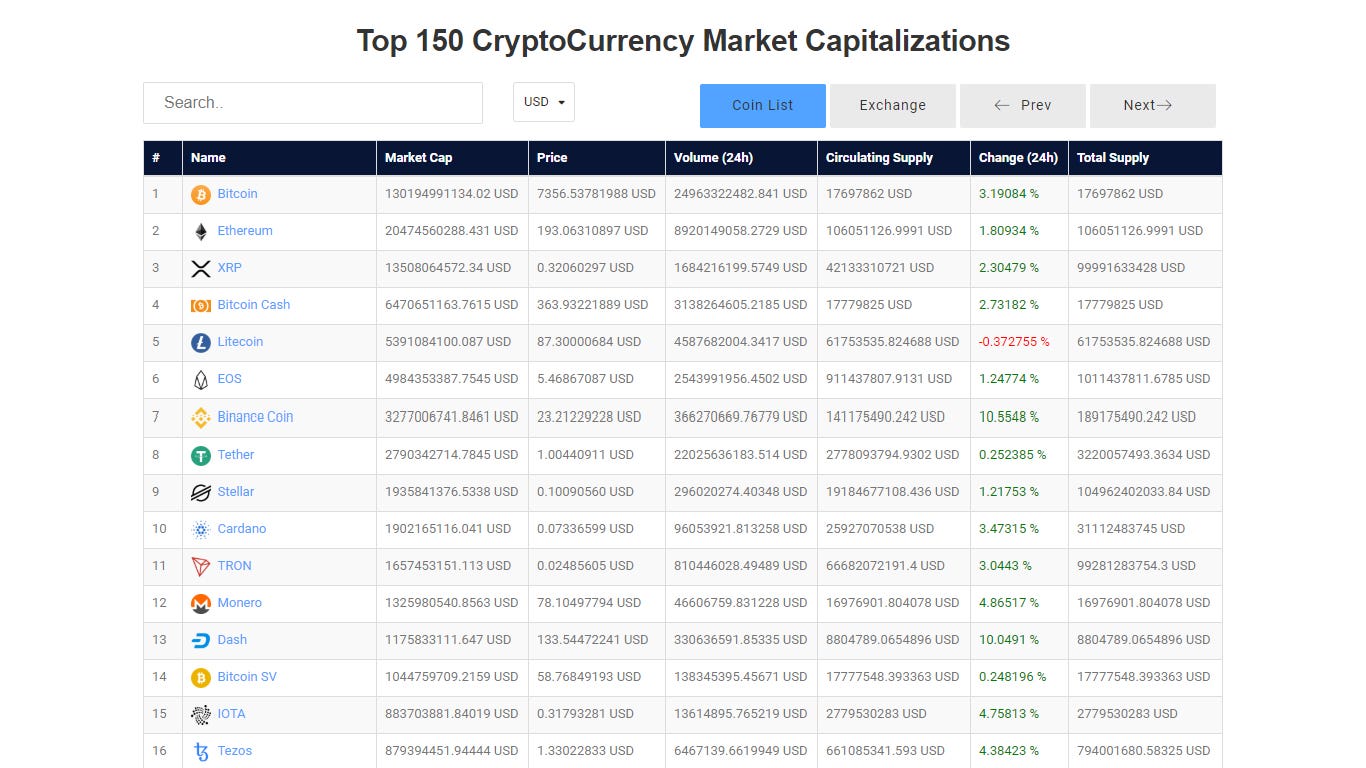
Task: Open the TRON coin link
Action: click(x=234, y=566)
